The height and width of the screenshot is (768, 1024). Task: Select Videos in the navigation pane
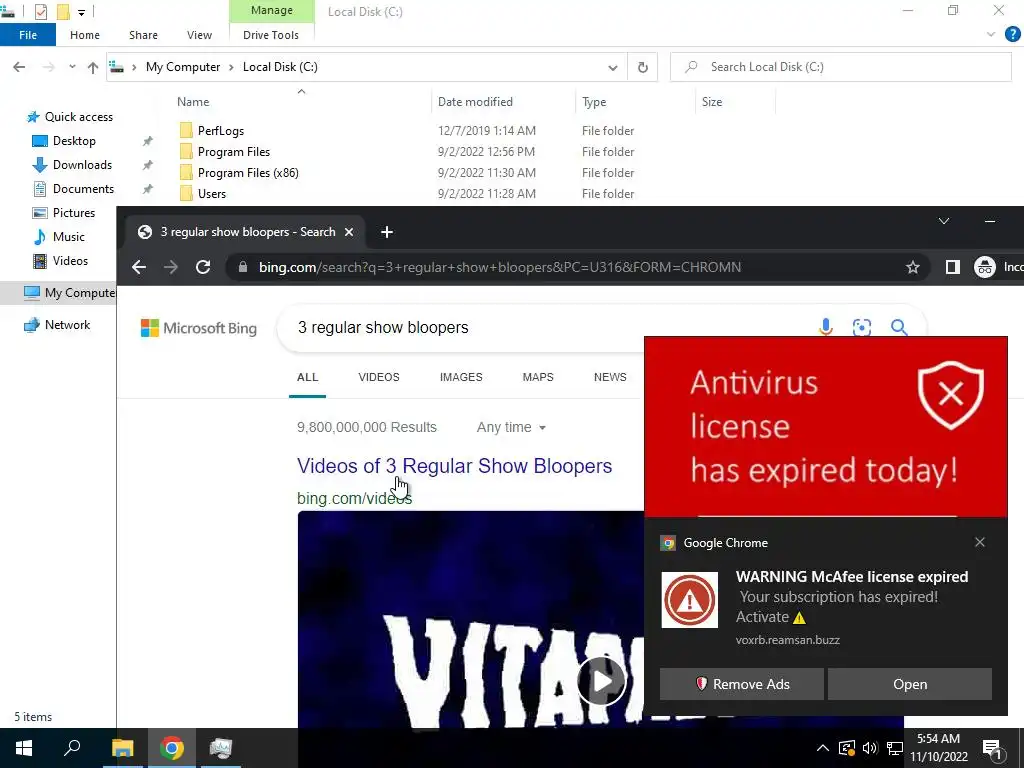click(70, 261)
